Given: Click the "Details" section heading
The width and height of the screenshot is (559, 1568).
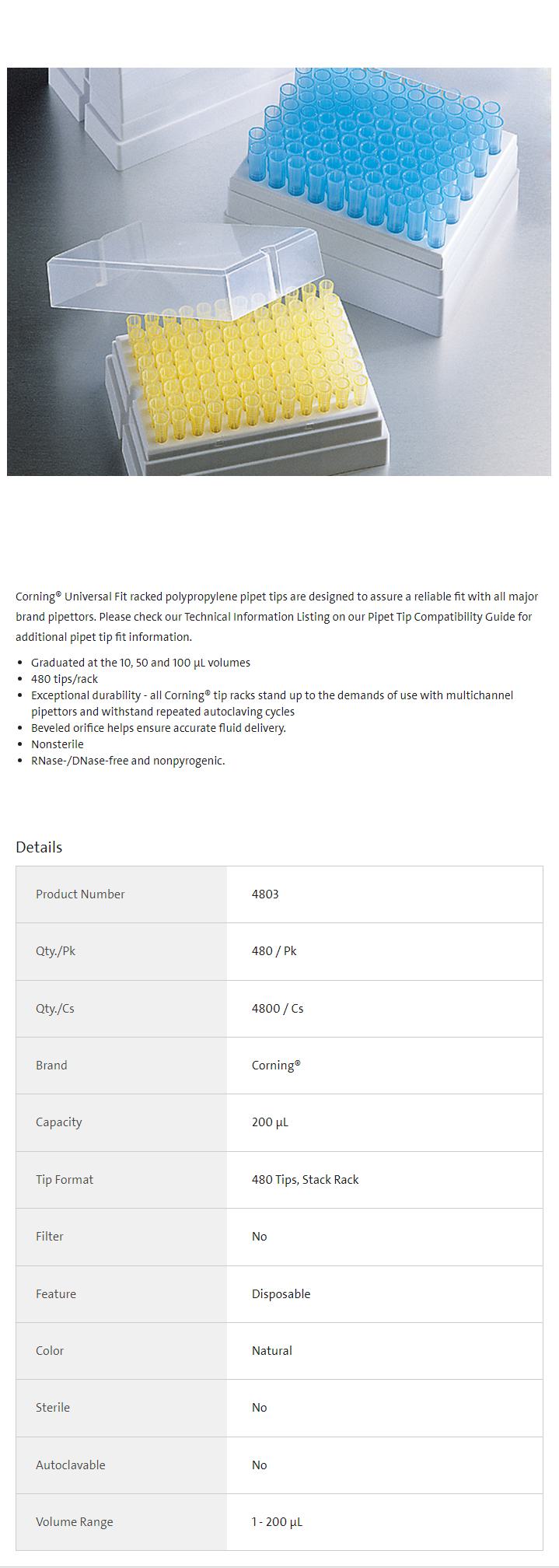Looking at the screenshot, I should coord(39,847).
